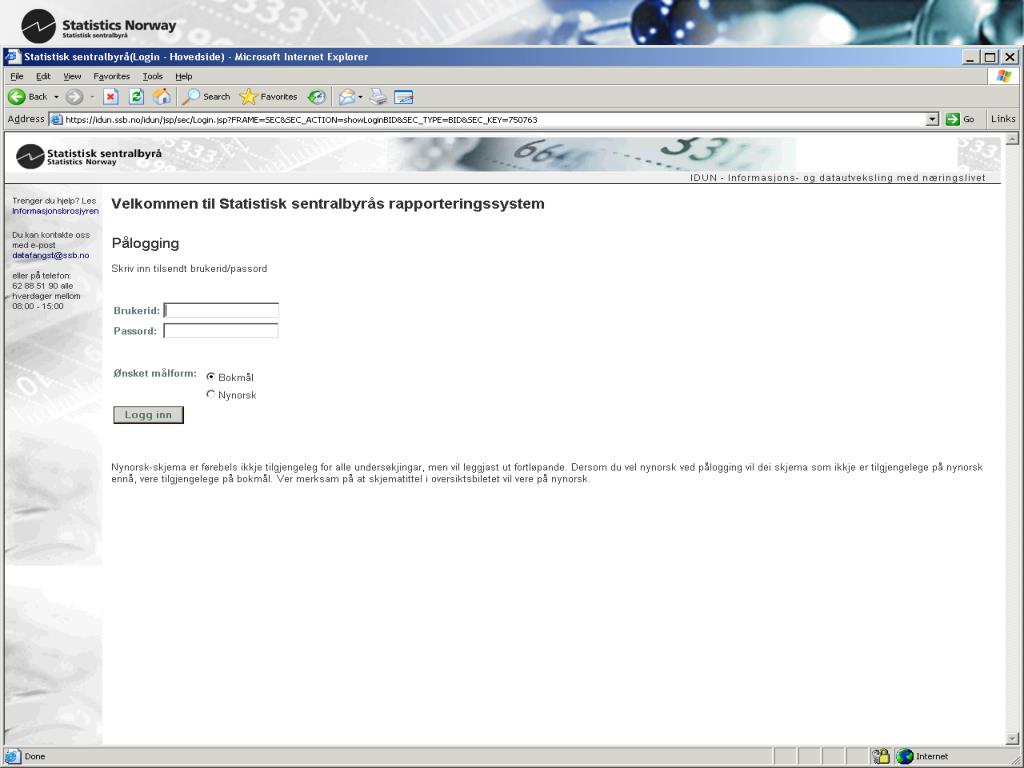The width and height of the screenshot is (1024, 768).
Task: Click the padlock security icon in status bar
Action: coord(880,756)
